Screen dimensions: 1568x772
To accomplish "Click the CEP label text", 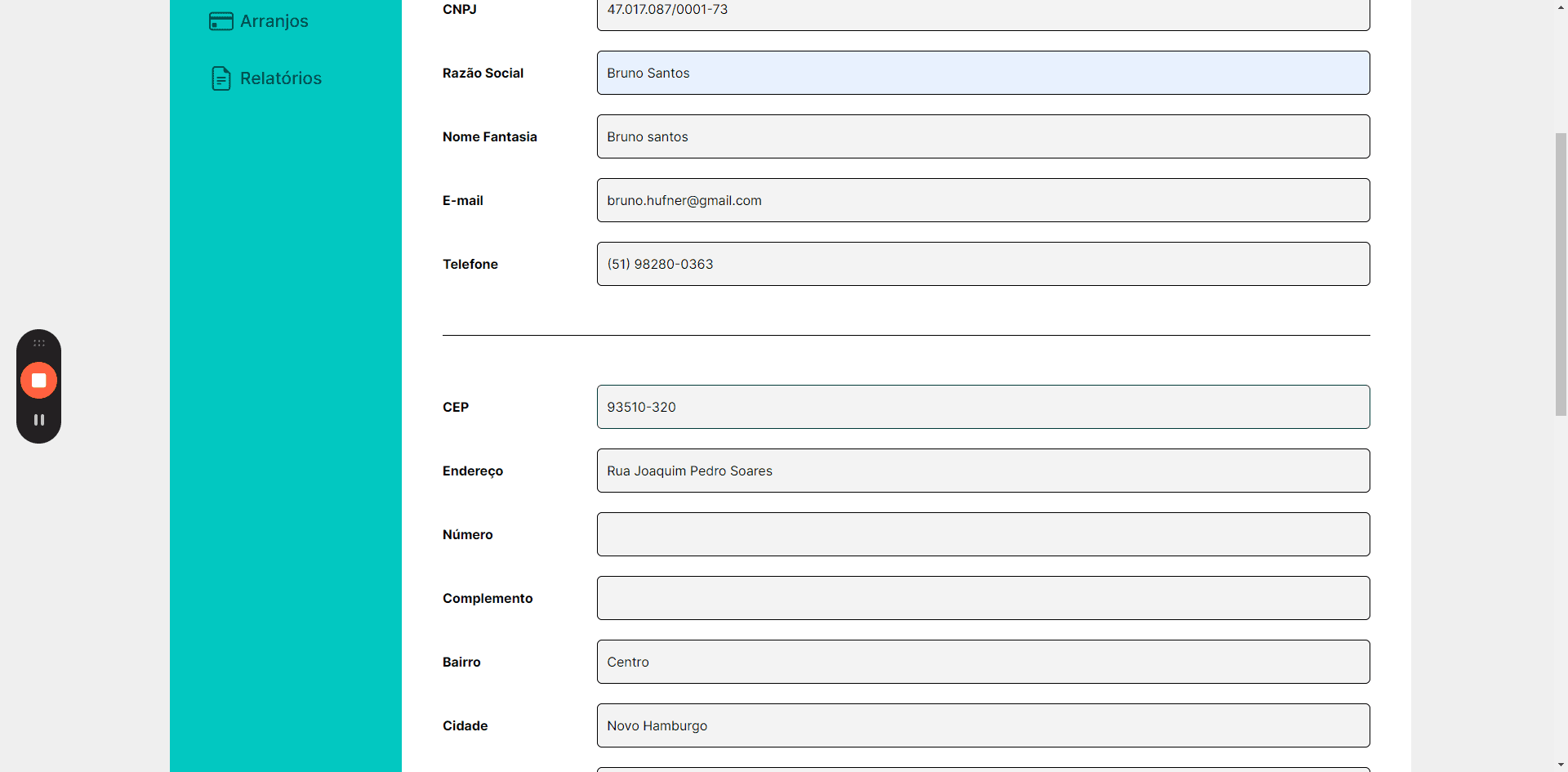I will [455, 407].
